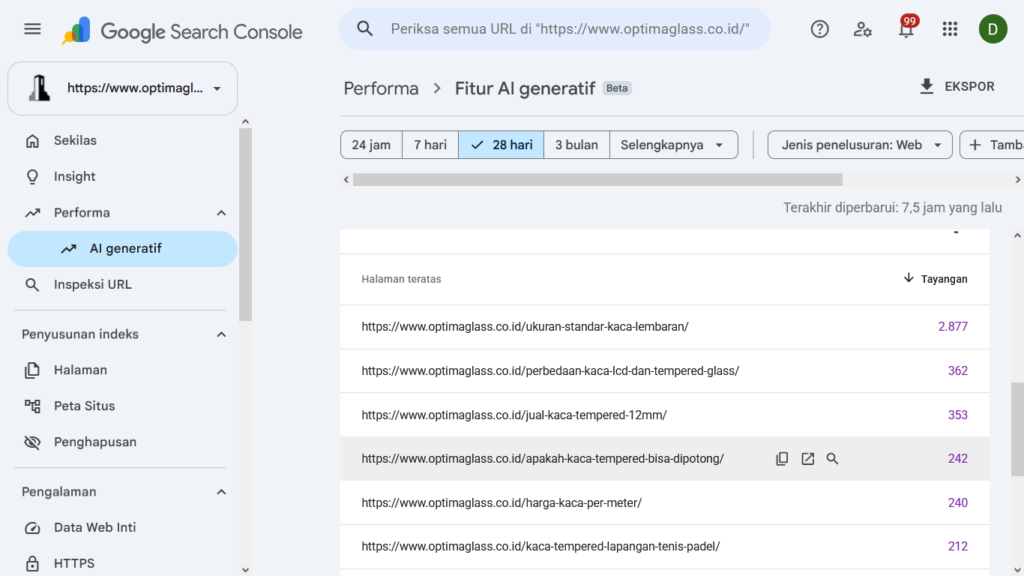The height and width of the screenshot is (576, 1024).
Task: Select the 24 jam range
Action: tap(371, 145)
